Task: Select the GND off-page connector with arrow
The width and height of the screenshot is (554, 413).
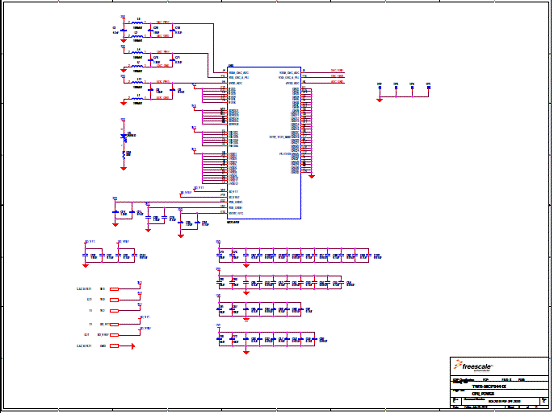Action: 122,346
